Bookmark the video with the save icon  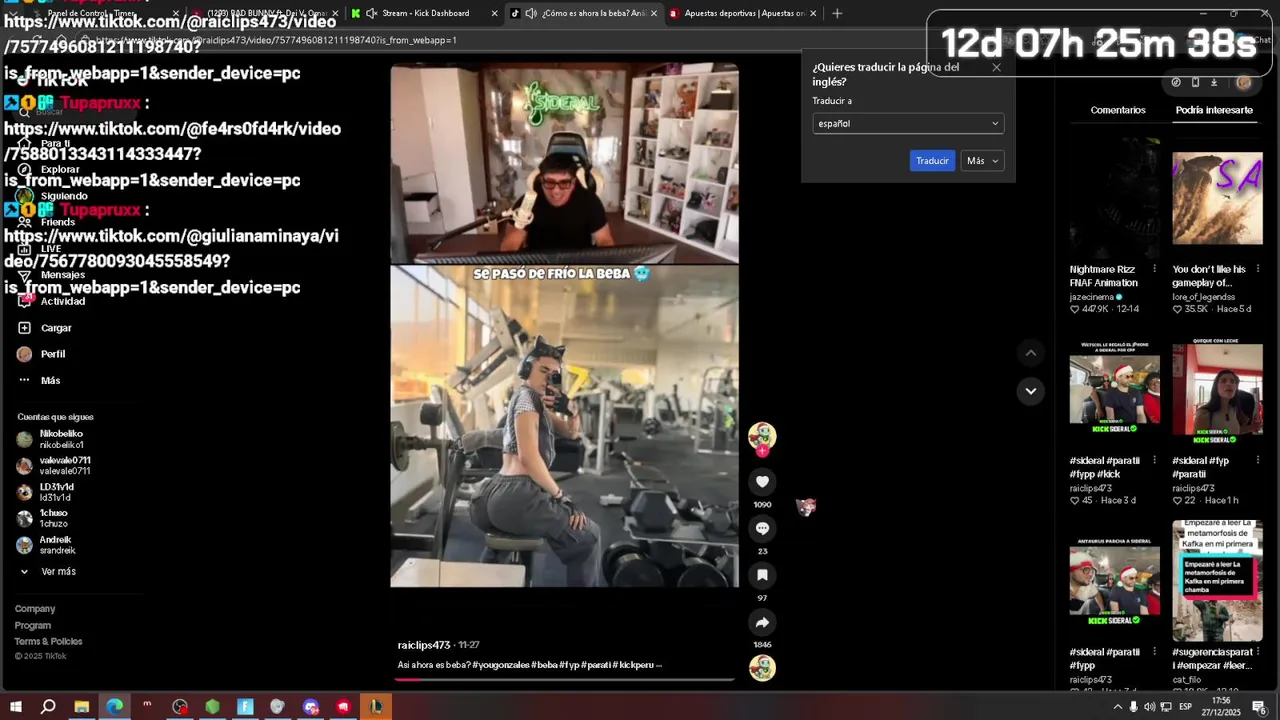762,575
